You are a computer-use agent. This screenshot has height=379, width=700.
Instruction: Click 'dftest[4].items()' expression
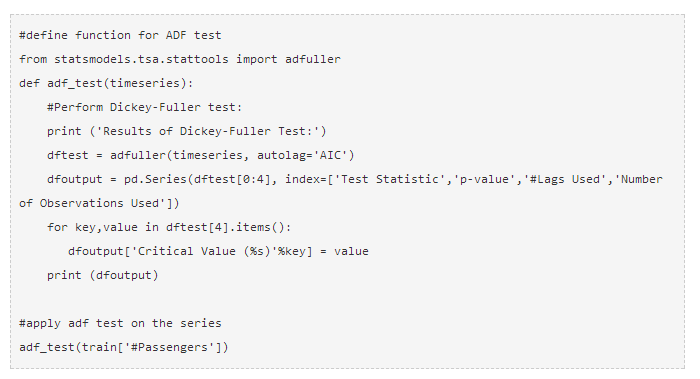click(225, 227)
